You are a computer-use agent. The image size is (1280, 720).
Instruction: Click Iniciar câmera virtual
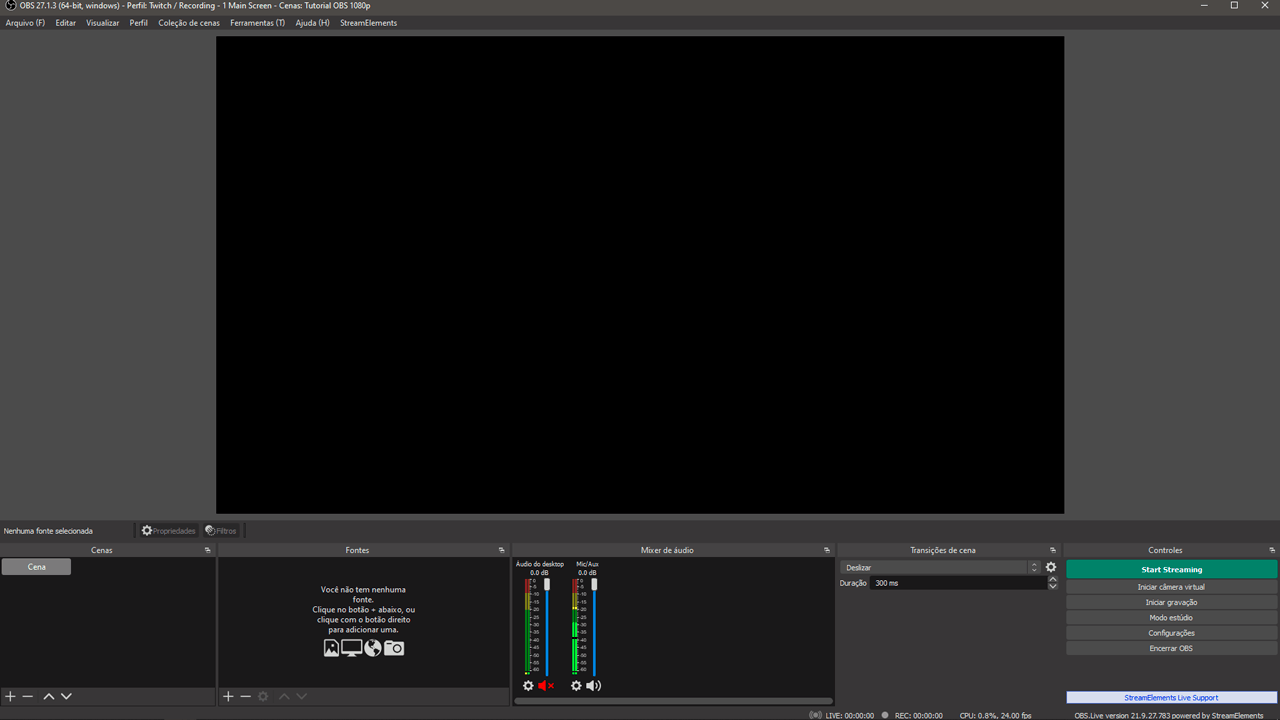coord(1172,587)
